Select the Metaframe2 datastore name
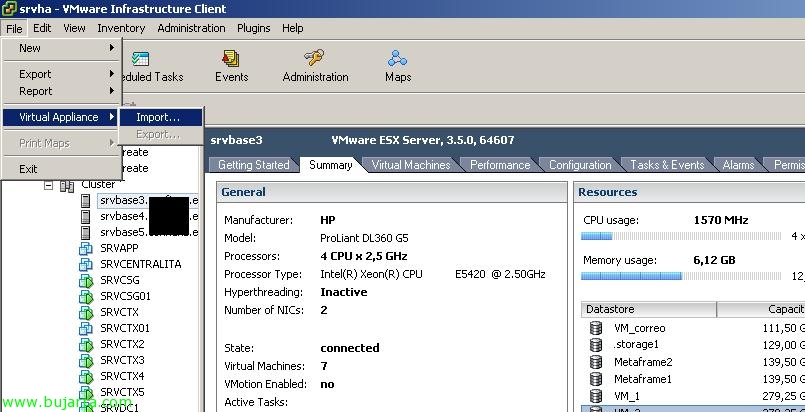Viewport: 805px width, 412px height. click(643, 362)
